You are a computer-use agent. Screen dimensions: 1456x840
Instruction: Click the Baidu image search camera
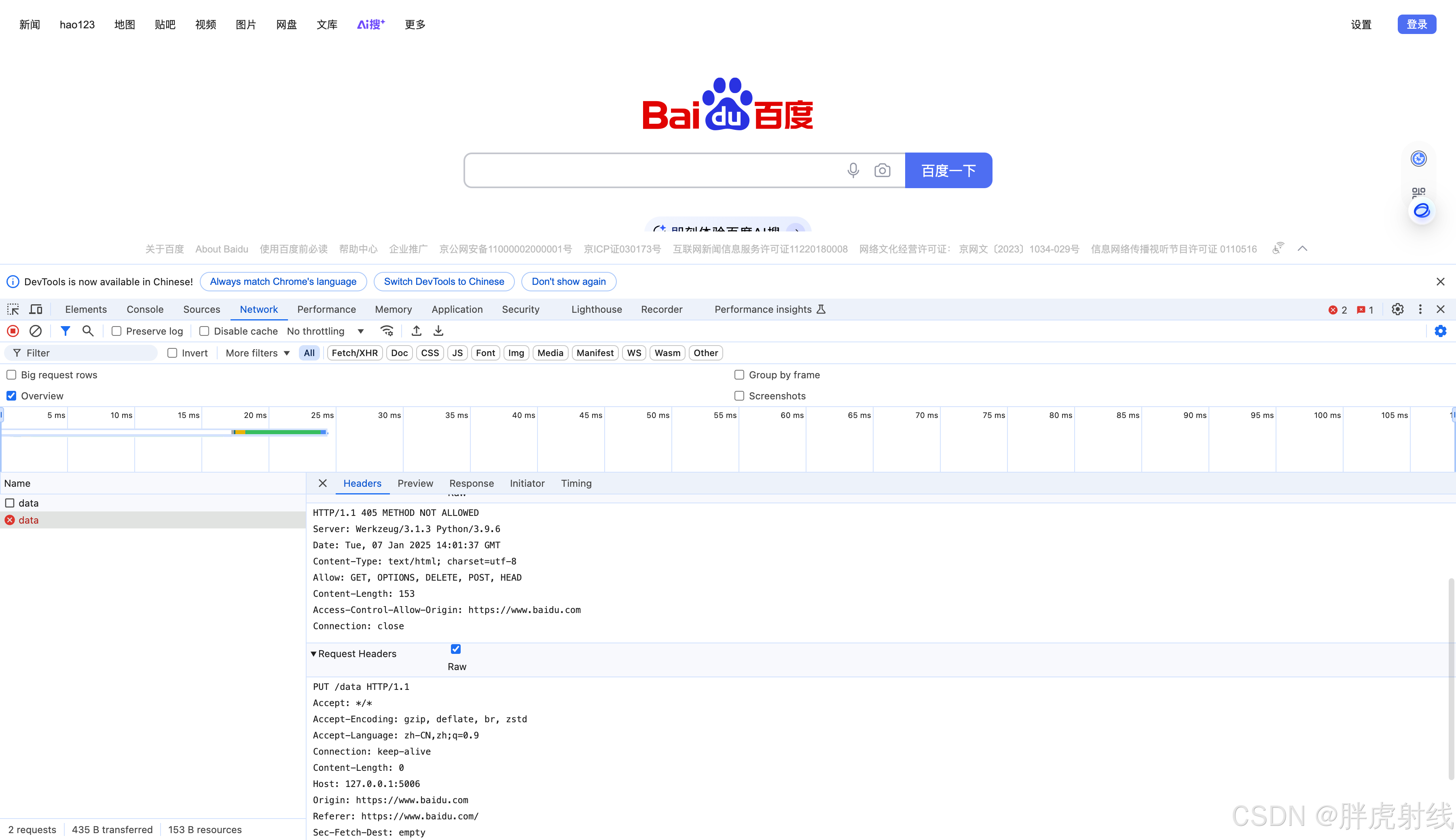pyautogui.click(x=882, y=170)
